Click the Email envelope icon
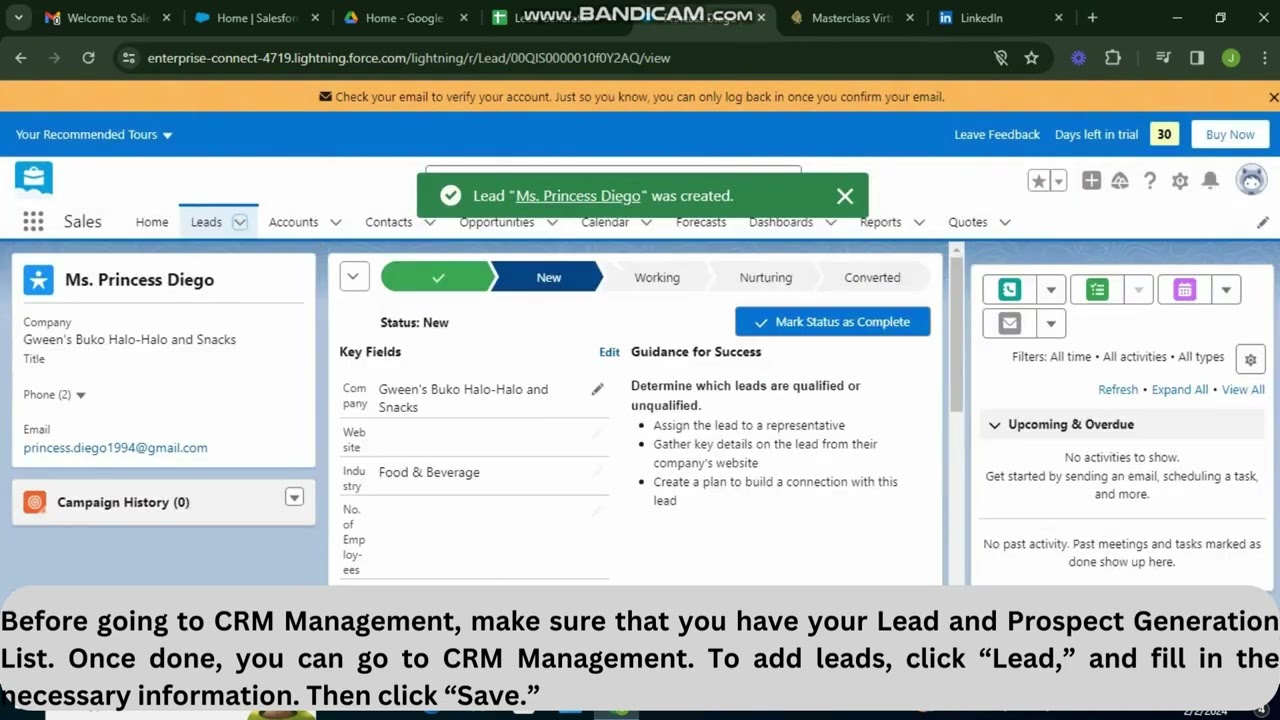1280x720 pixels. [x=1009, y=323]
